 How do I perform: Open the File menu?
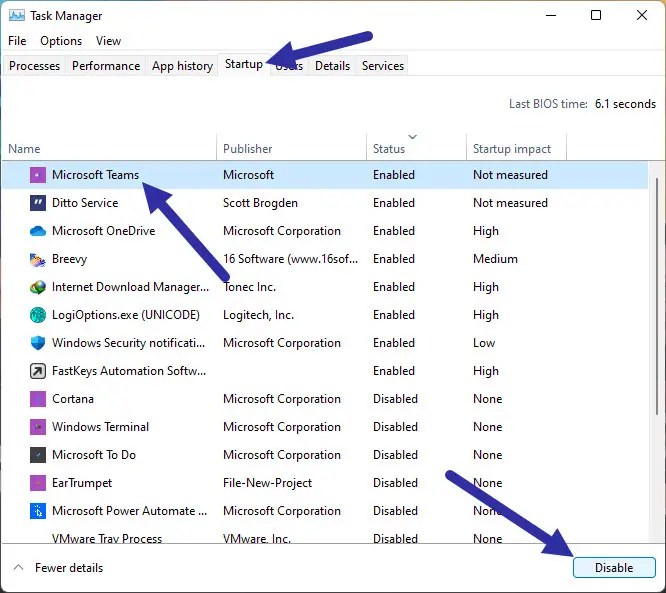[17, 41]
